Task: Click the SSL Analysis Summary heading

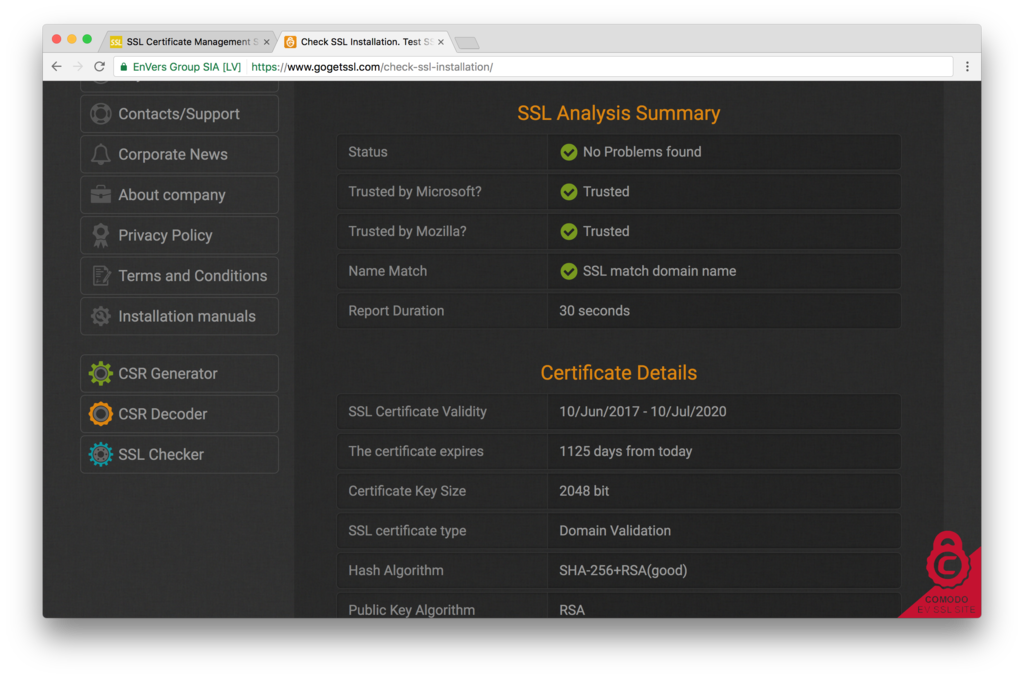Action: pyautogui.click(x=618, y=113)
